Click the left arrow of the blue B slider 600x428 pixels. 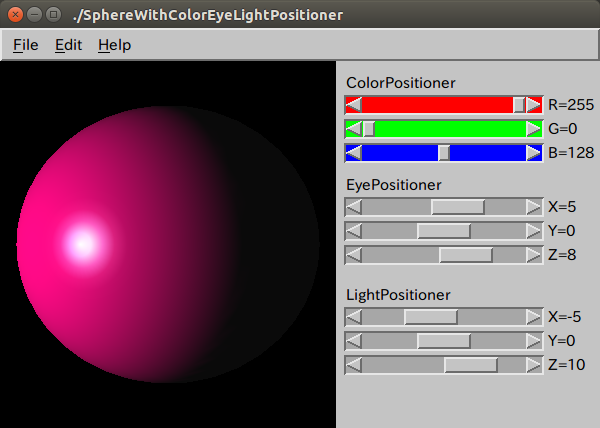(x=354, y=153)
